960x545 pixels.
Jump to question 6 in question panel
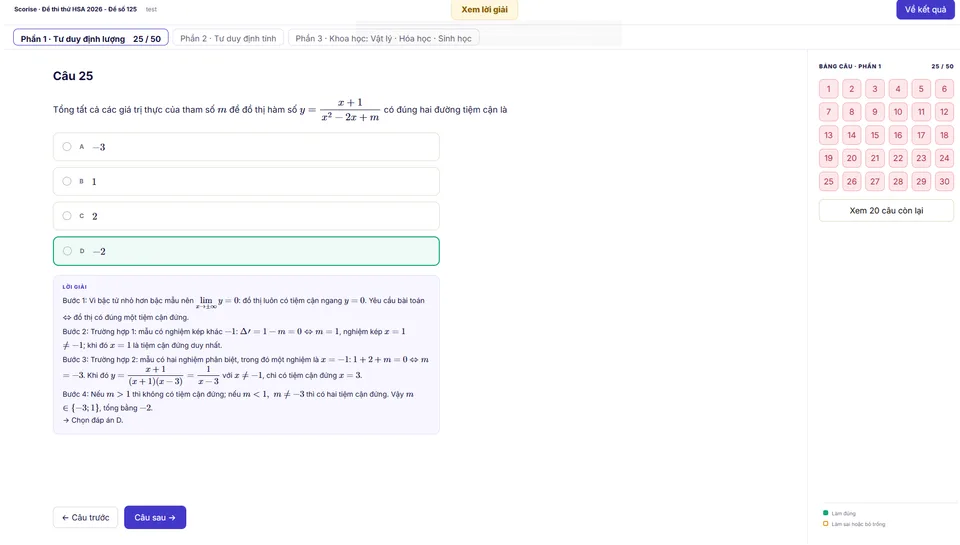(944, 89)
